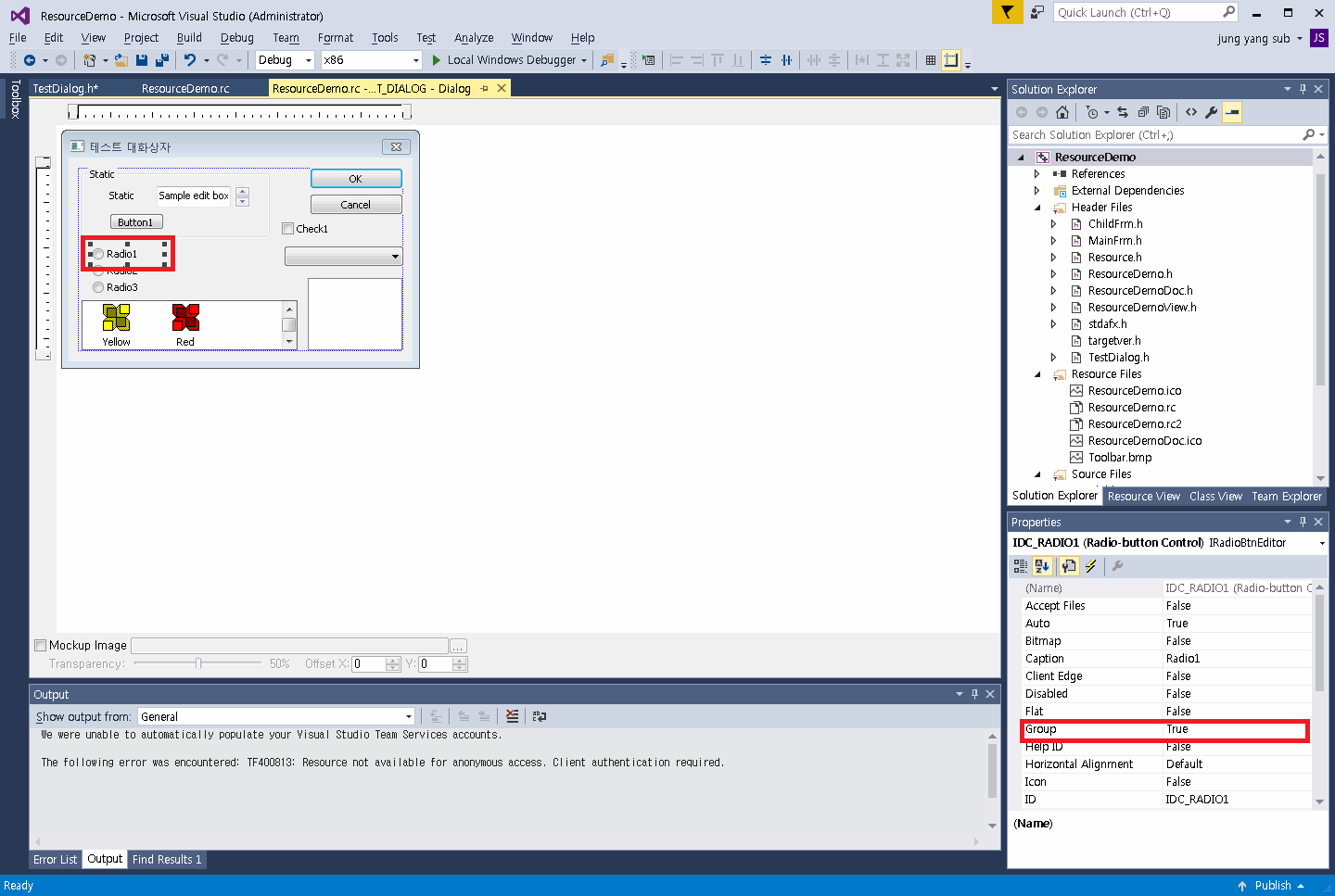This screenshot has height=896, width=1335.
Task: Start the Local Windows Debugger
Action: click(x=509, y=60)
